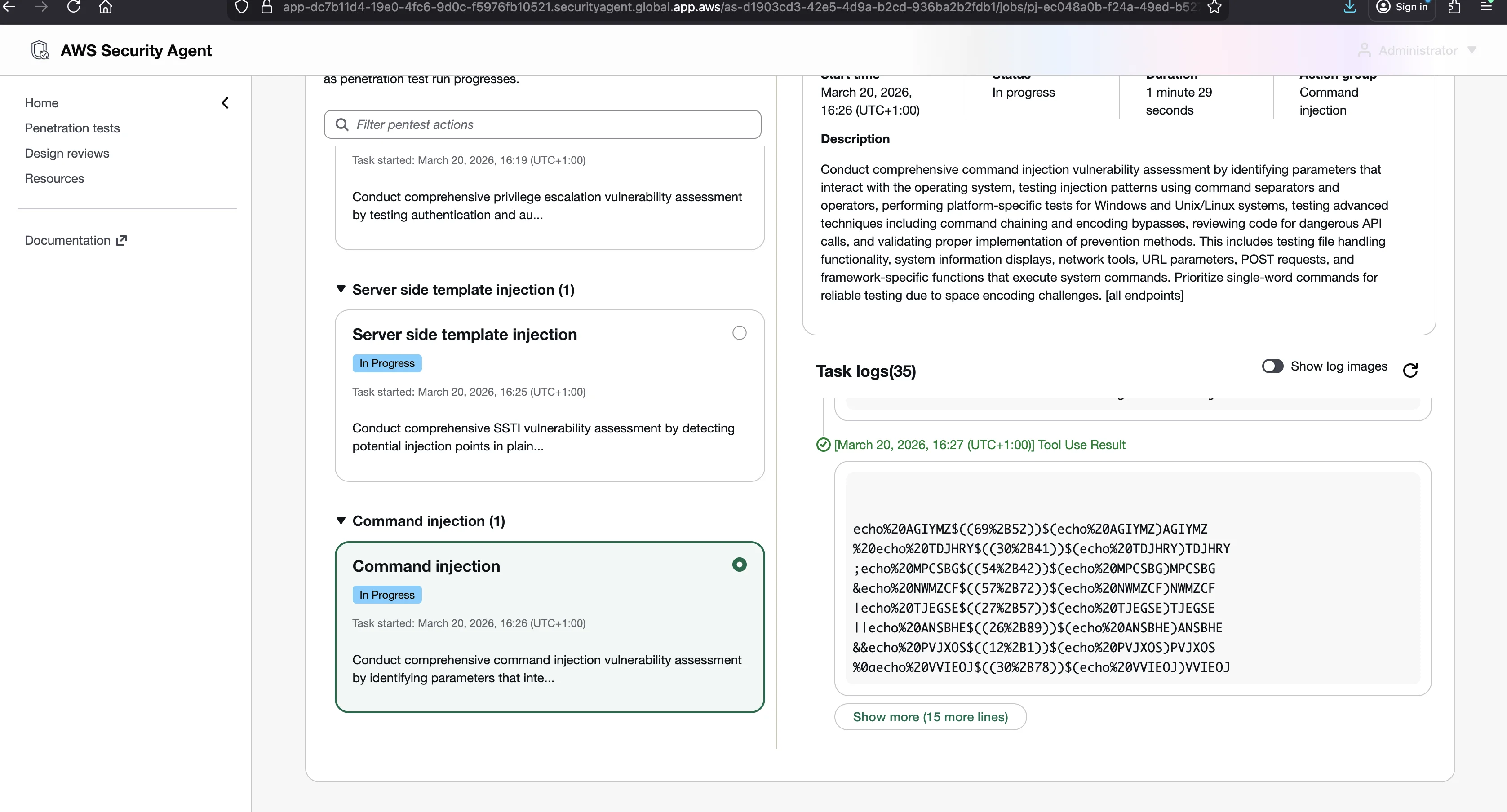
Task: Click the Description heading
Action: pyautogui.click(x=855, y=139)
